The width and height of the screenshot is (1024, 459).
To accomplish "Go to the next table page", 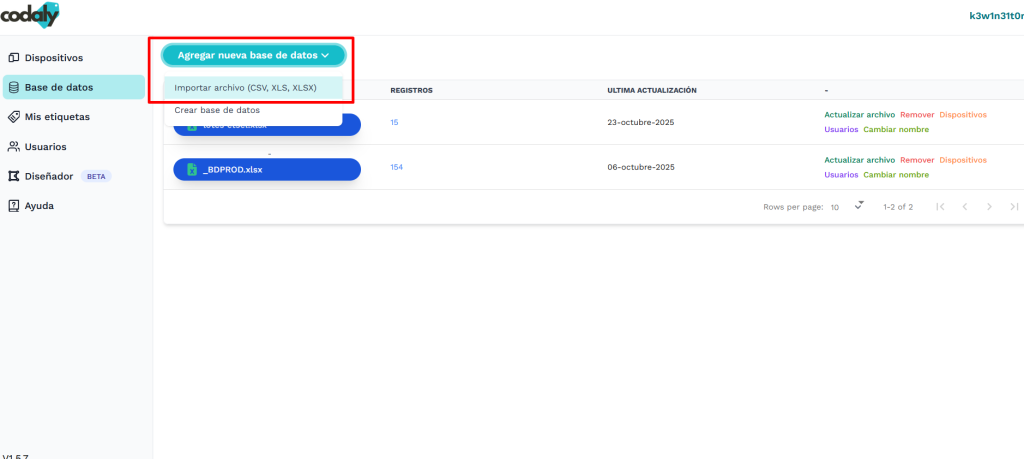I will (989, 207).
